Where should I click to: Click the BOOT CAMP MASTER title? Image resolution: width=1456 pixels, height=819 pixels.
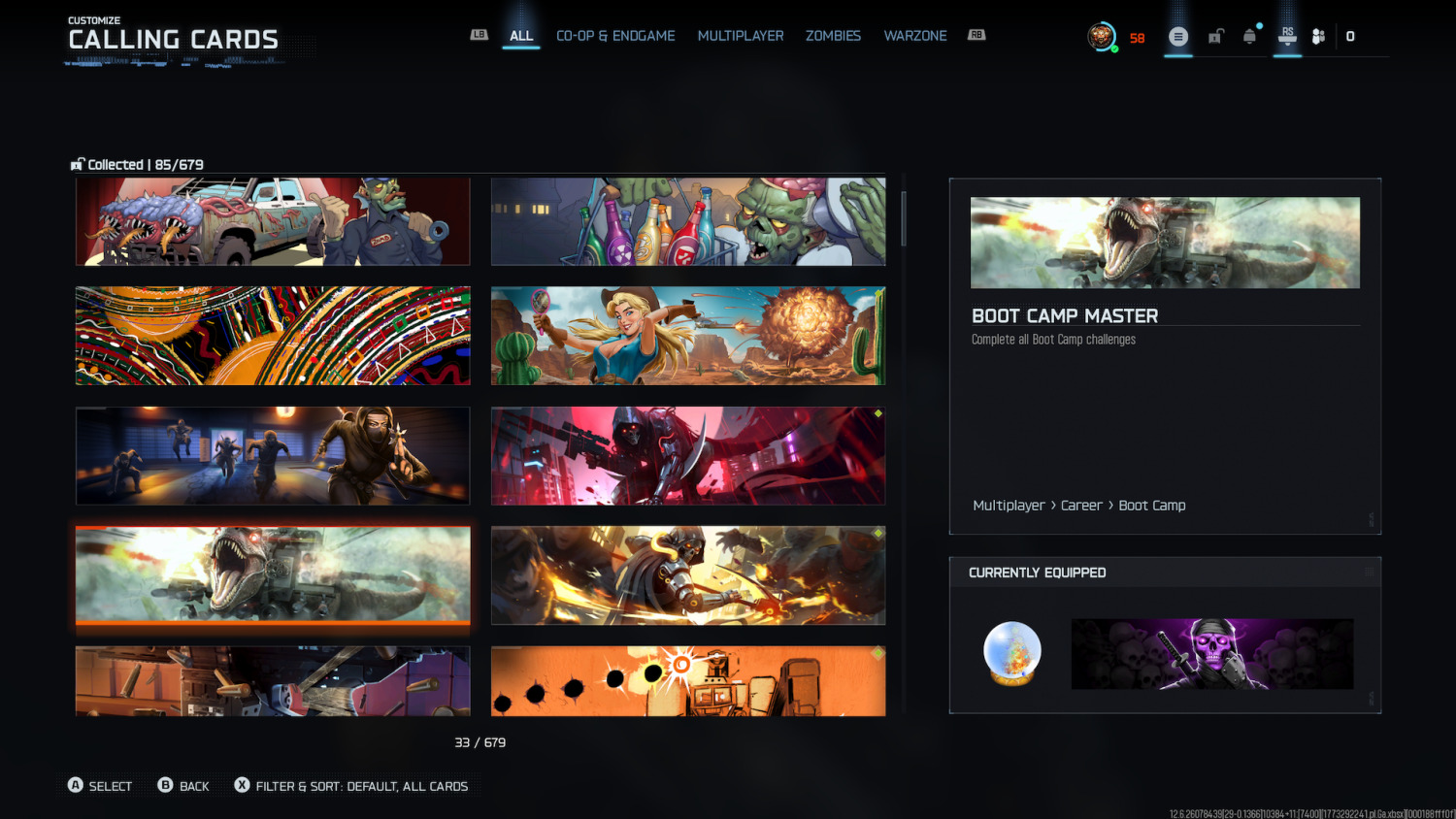1065,315
